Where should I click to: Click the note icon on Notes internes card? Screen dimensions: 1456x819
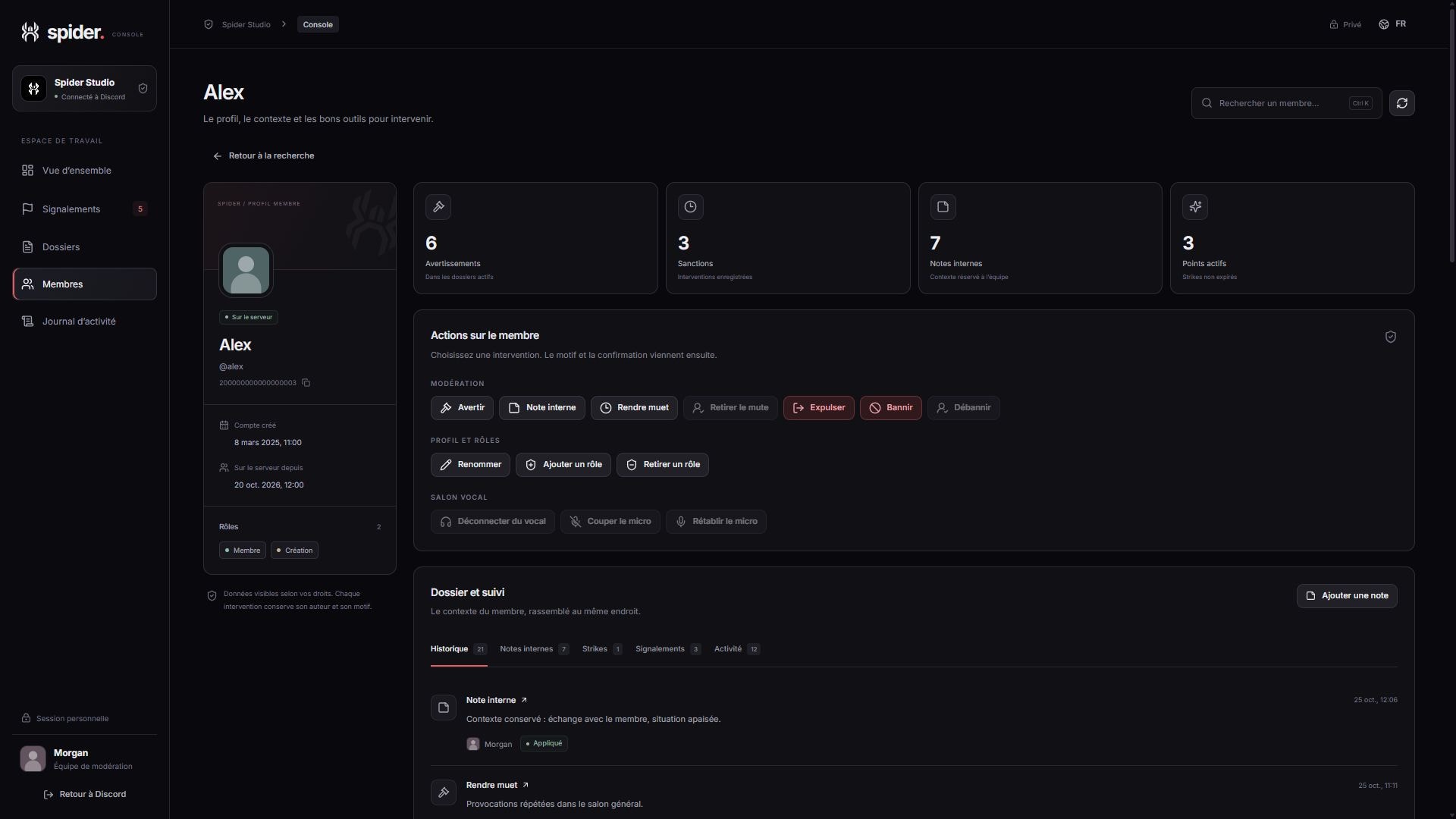coord(943,207)
